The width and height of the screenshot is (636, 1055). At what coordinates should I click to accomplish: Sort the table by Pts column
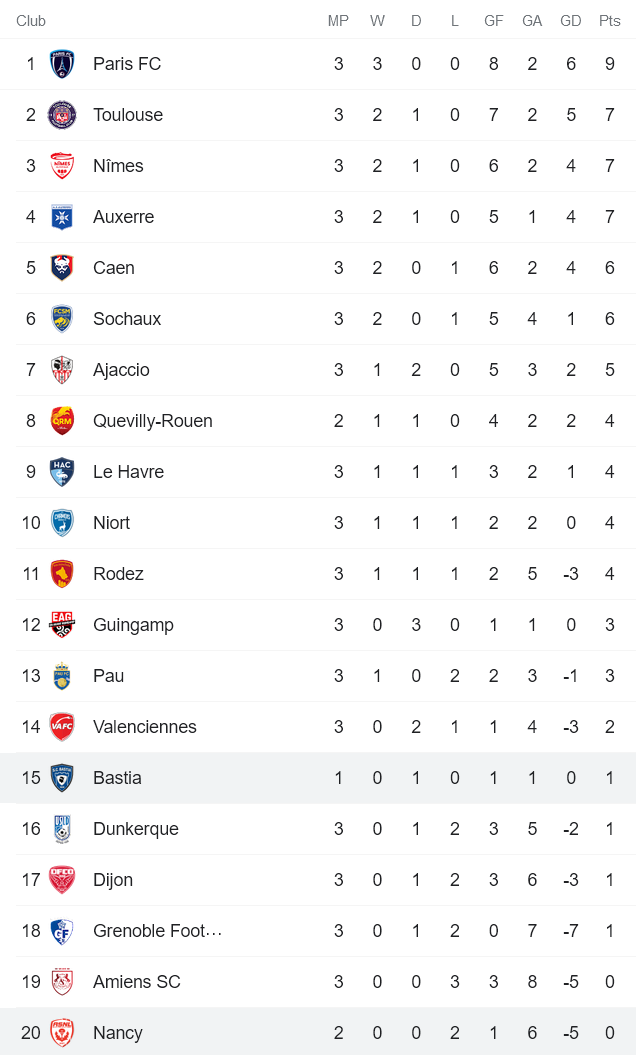tap(609, 20)
